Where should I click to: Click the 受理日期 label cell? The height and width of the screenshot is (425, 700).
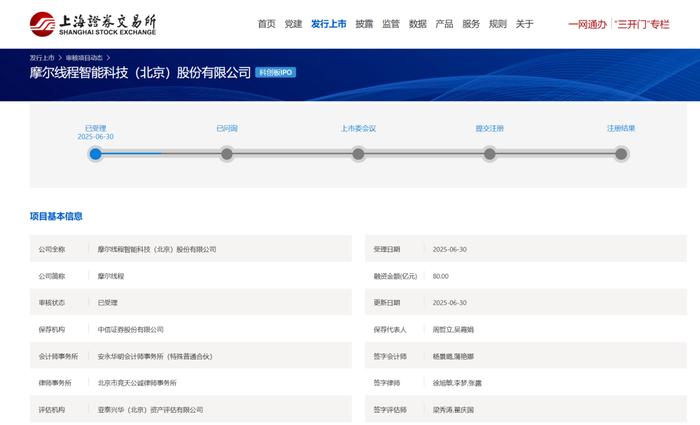387,249
